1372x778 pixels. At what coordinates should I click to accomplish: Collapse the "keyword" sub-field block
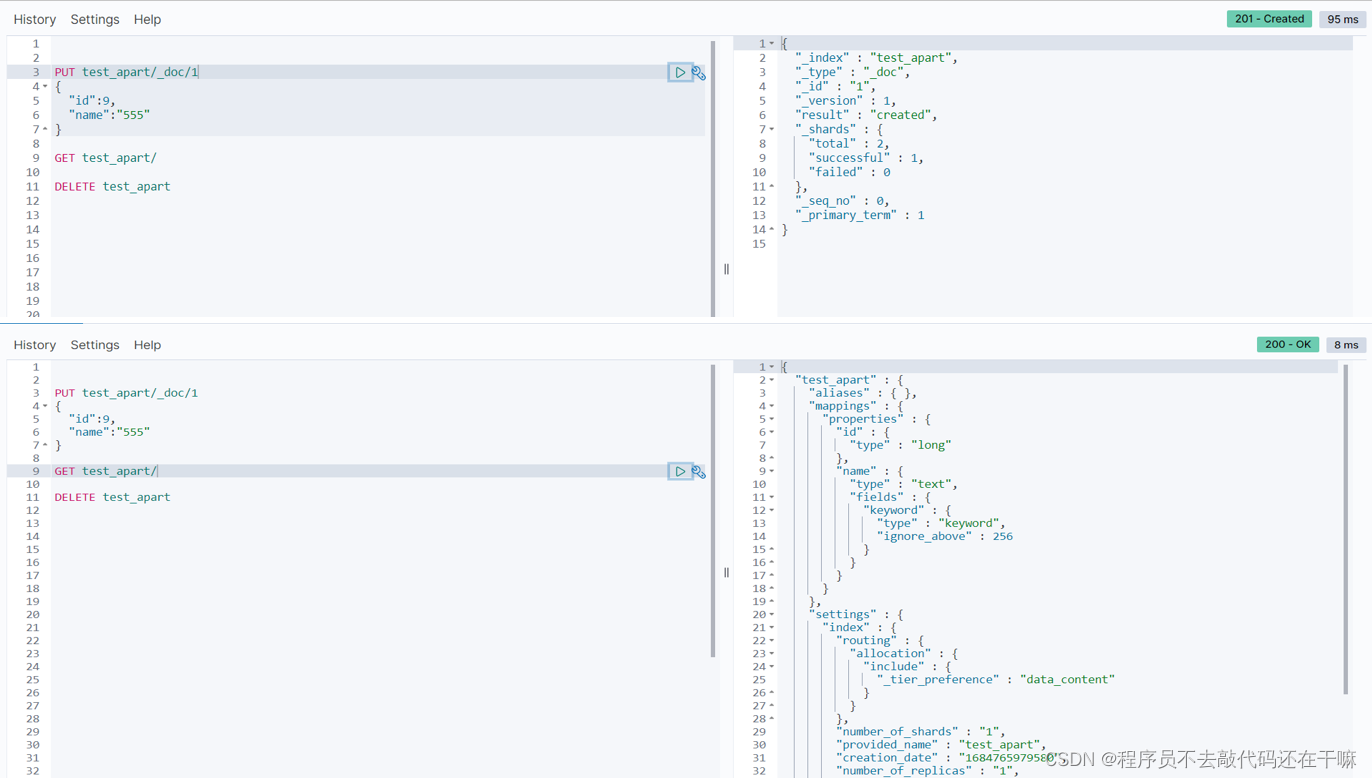pyautogui.click(x=772, y=510)
